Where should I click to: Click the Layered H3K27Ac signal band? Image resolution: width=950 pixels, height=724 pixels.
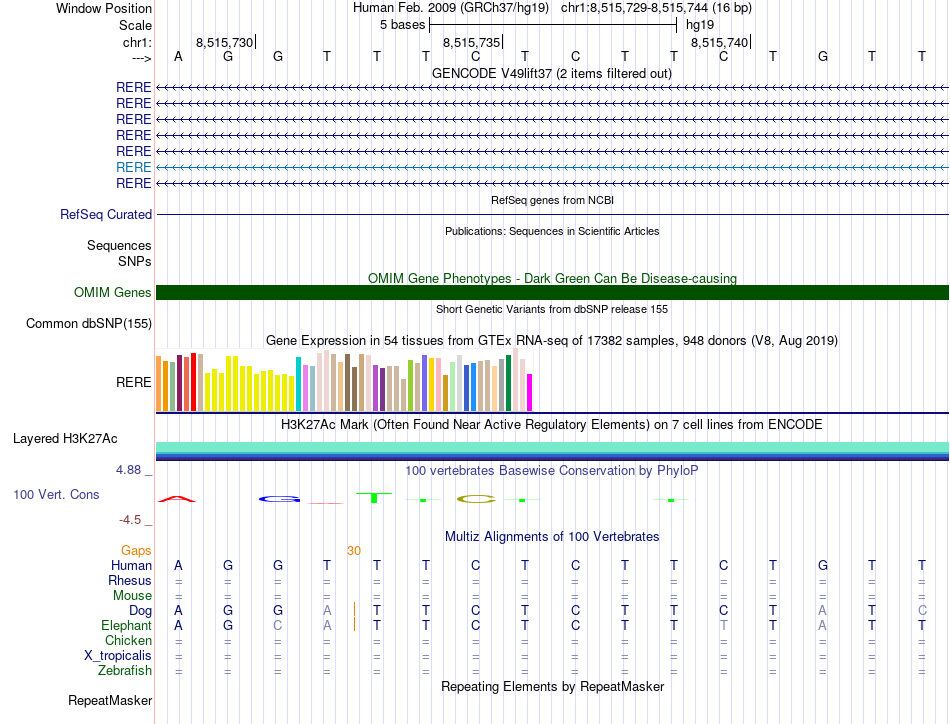[x=552, y=451]
